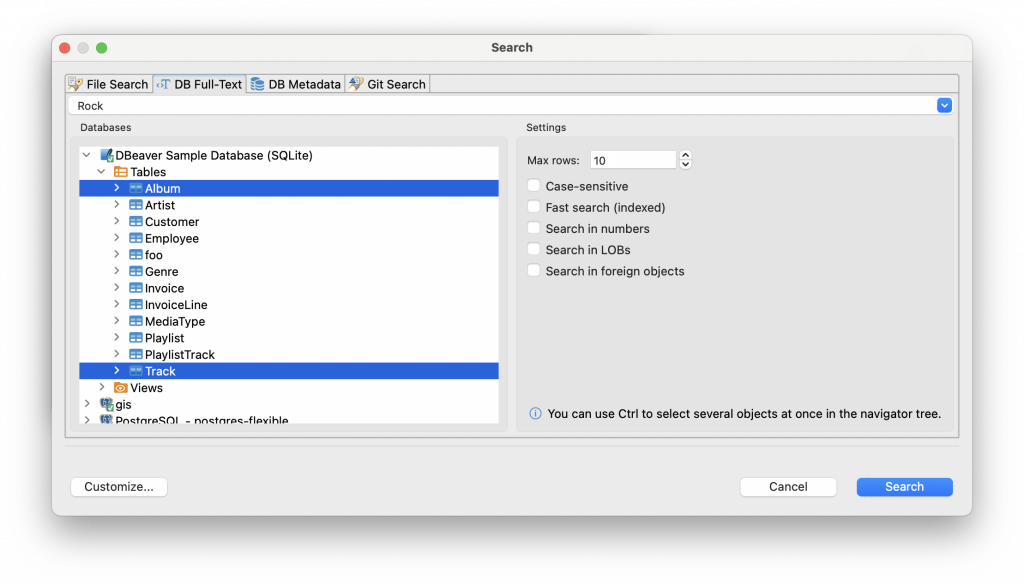The image size is (1024, 584).
Task: Enable Search in foreign objects checkbox
Action: (x=534, y=270)
